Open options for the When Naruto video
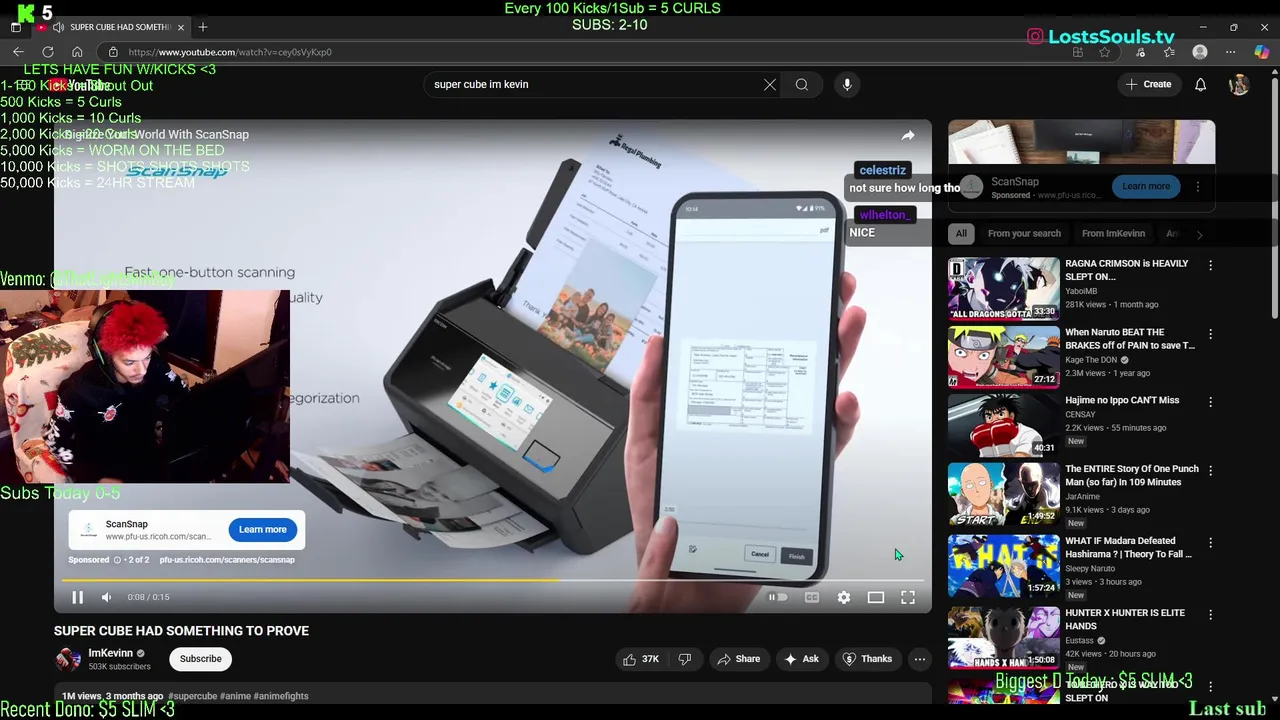The width and height of the screenshot is (1280, 720). tap(1211, 335)
